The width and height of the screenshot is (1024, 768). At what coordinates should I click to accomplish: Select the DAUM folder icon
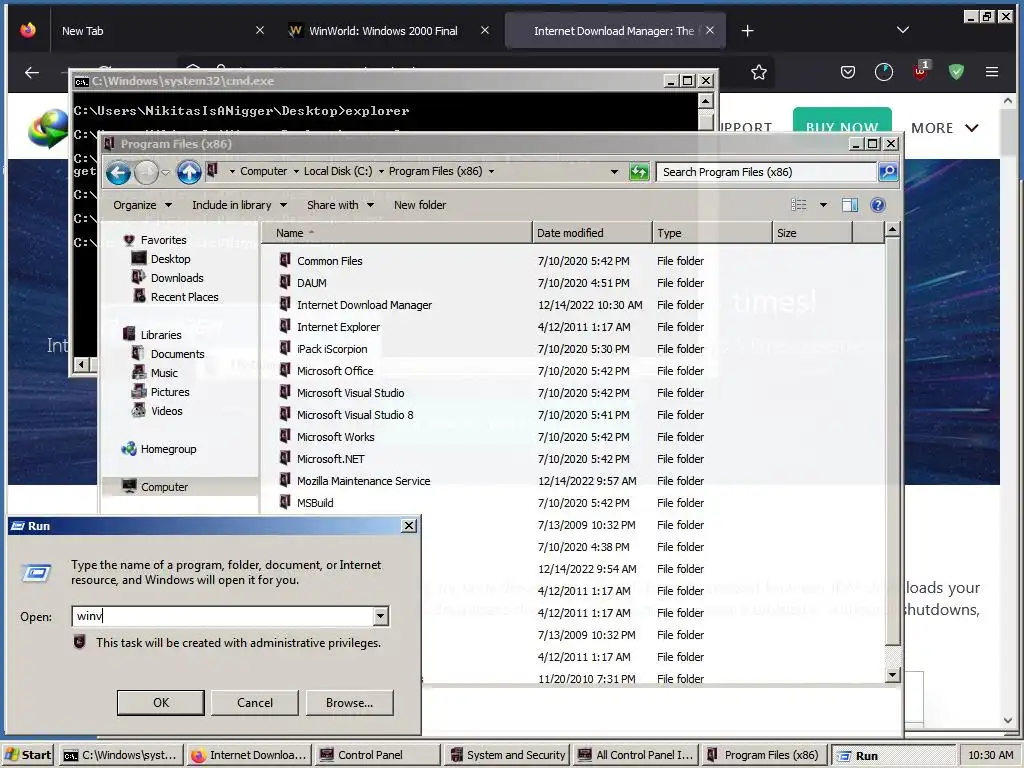tap(285, 282)
